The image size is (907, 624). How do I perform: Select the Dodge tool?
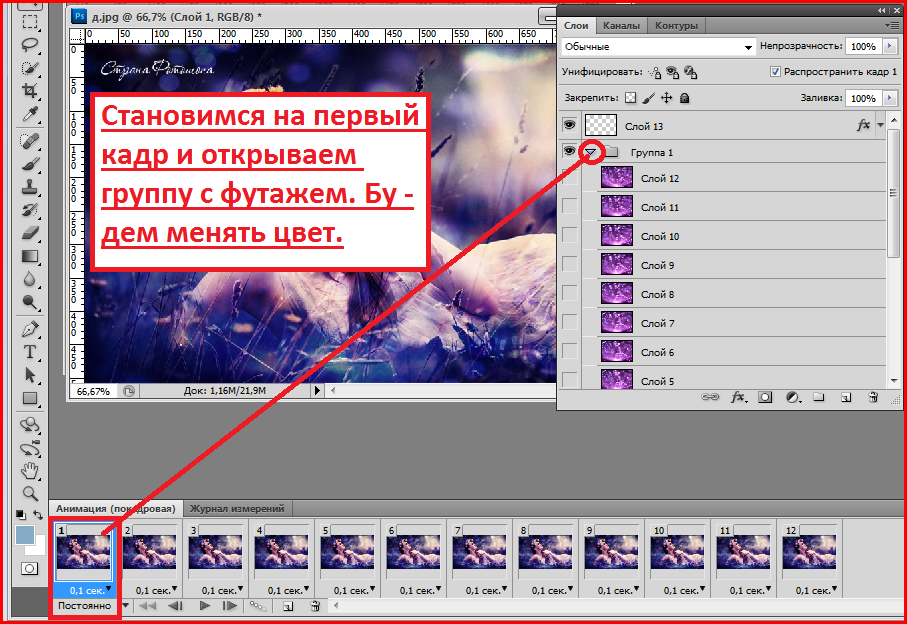(30, 302)
